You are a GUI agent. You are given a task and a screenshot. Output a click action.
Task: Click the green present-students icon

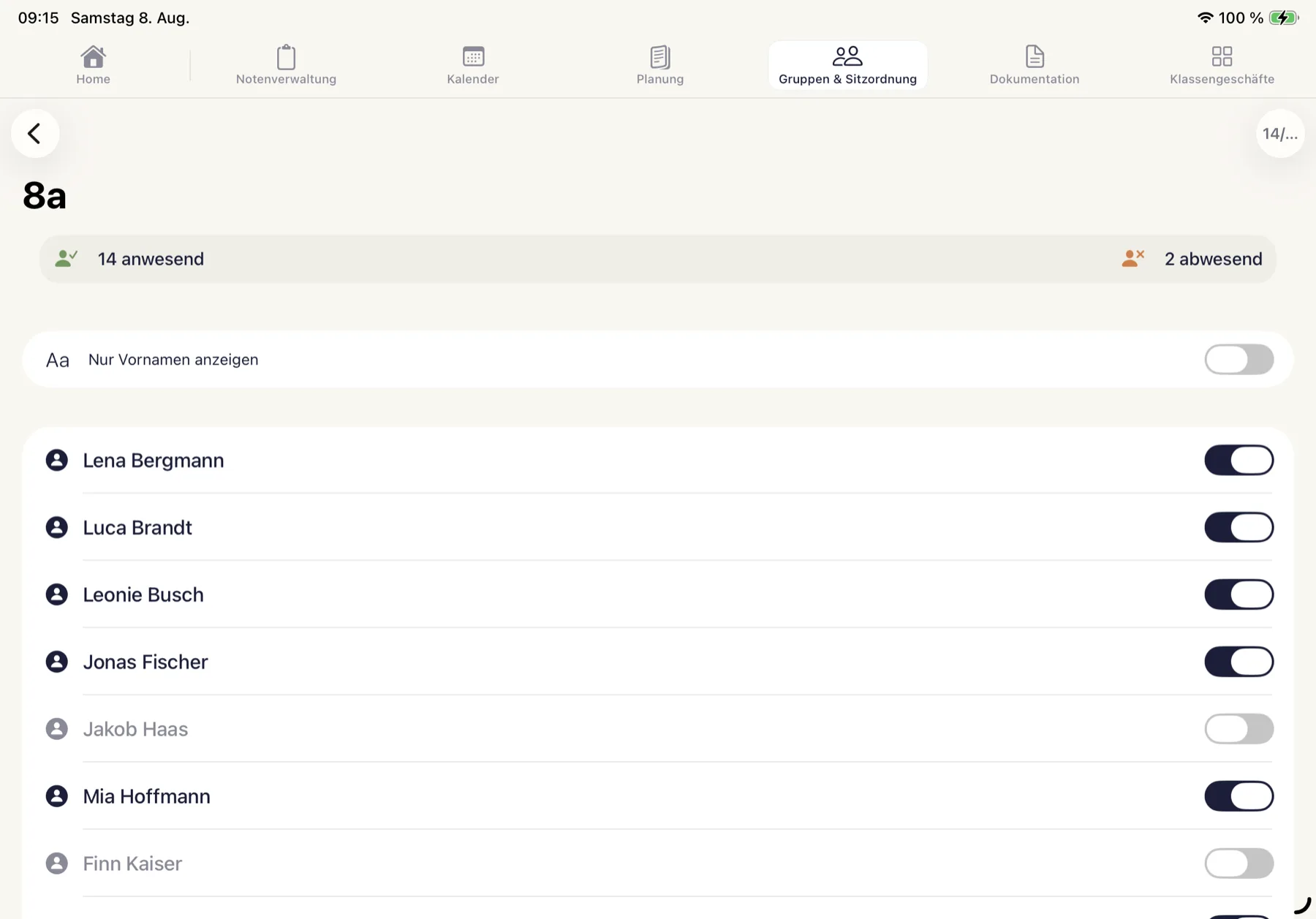66,258
